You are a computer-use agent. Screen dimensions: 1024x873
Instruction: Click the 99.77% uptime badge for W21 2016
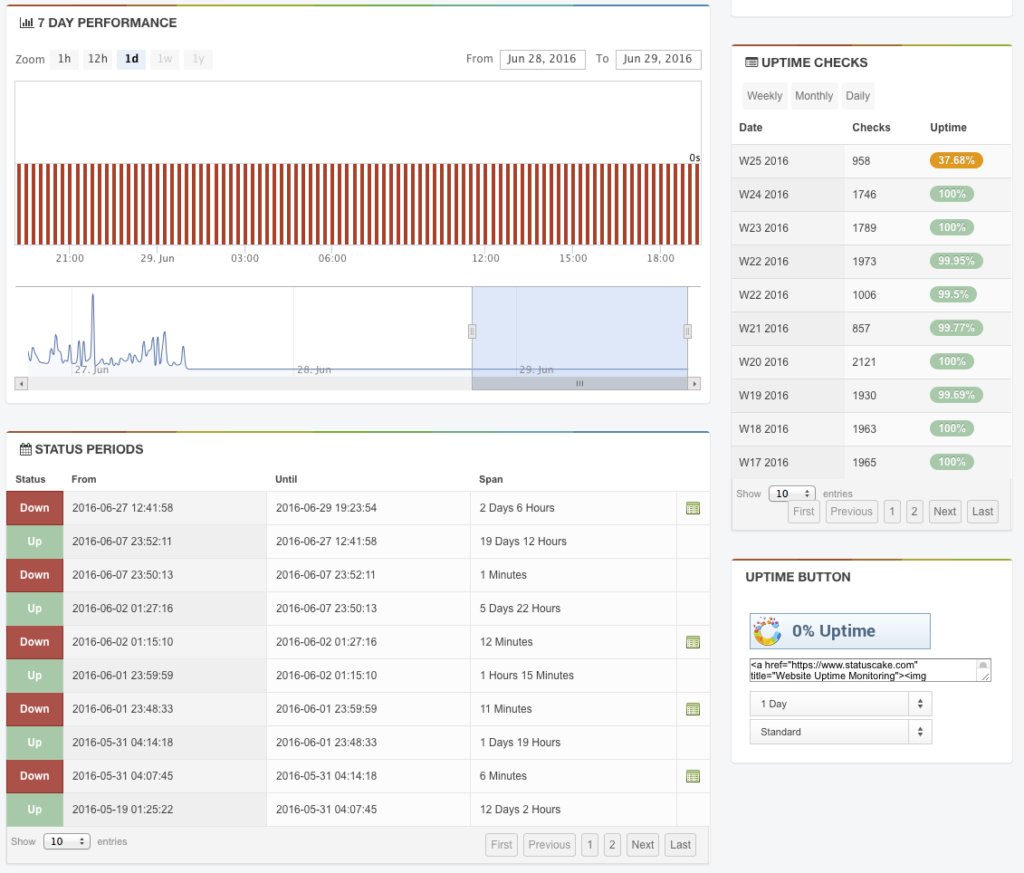coord(956,328)
